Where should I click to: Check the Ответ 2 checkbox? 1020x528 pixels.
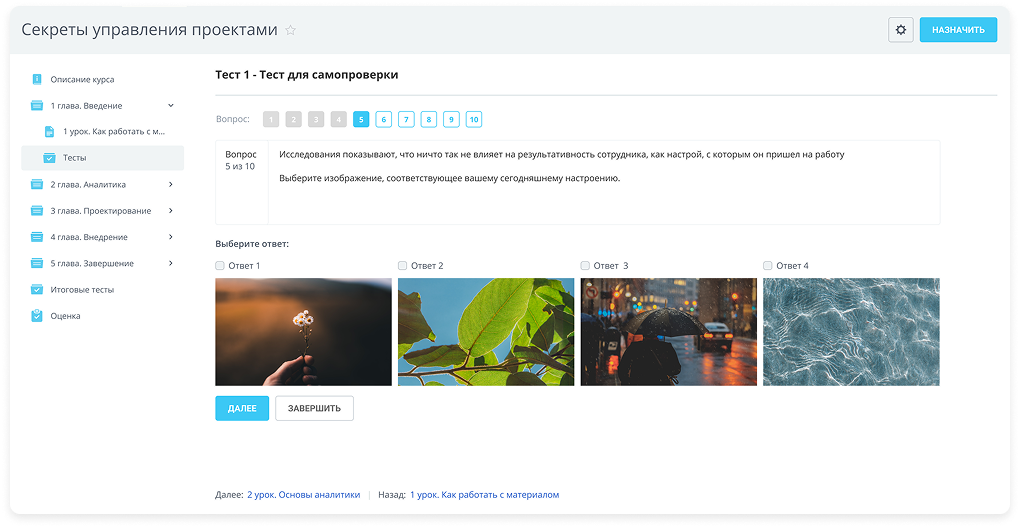[x=403, y=265]
